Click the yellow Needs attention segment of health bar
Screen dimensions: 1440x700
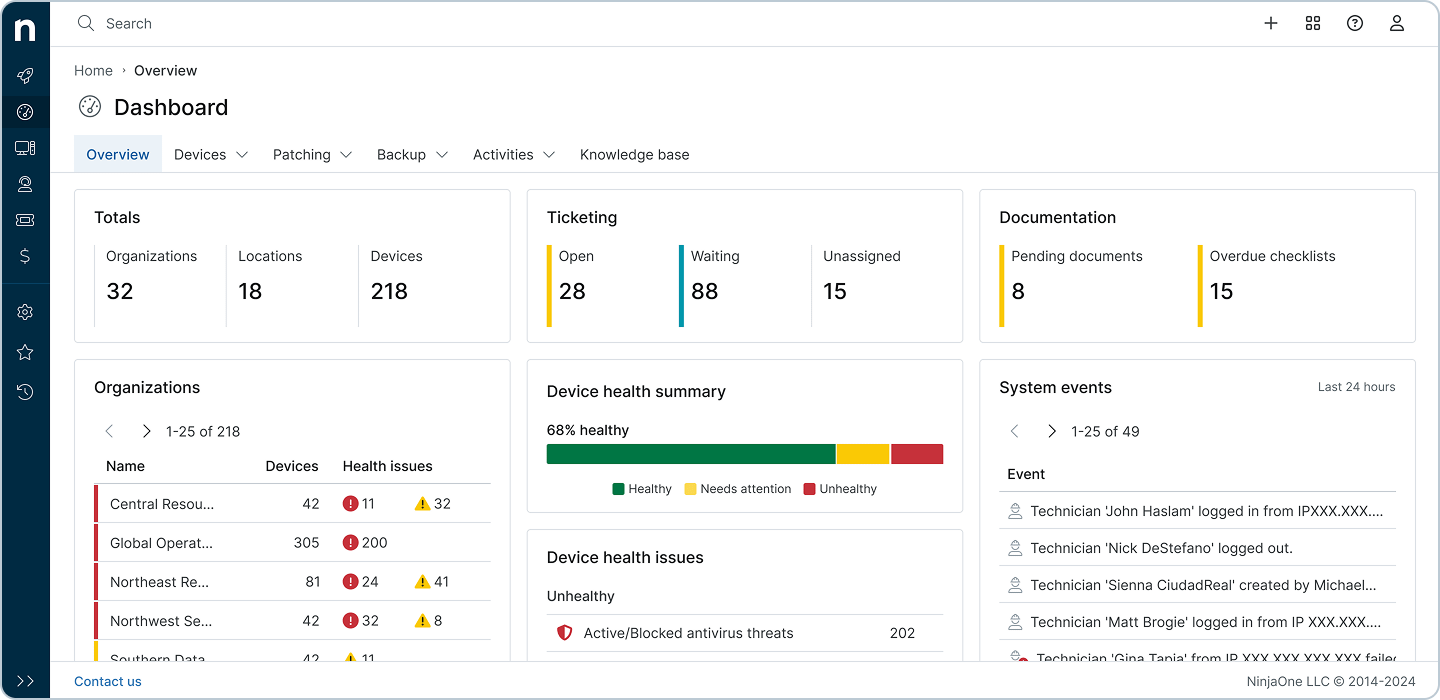click(x=863, y=453)
